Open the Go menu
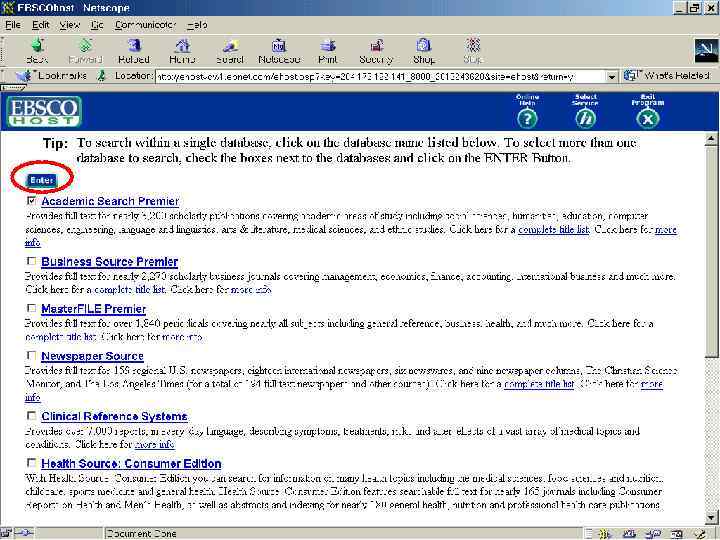 [x=97, y=25]
